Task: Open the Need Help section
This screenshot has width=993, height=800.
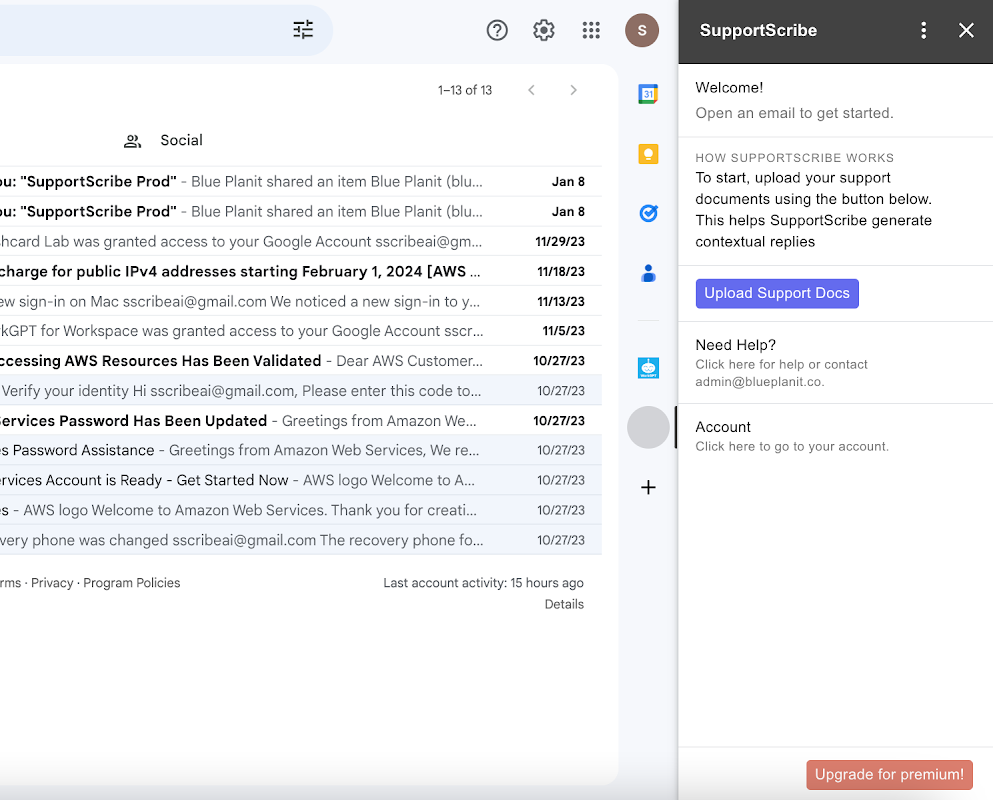Action: coord(835,363)
